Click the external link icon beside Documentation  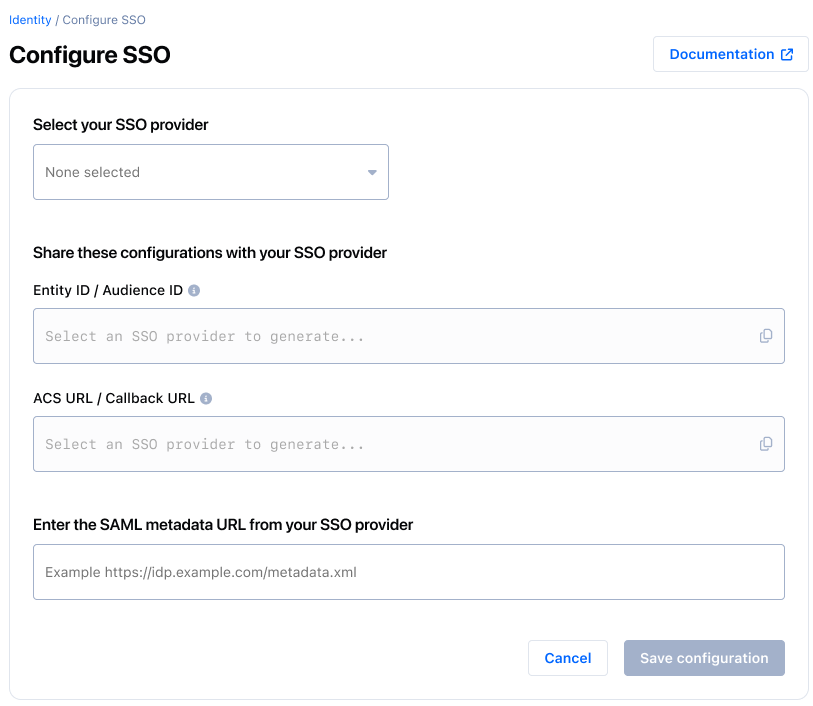[787, 55]
